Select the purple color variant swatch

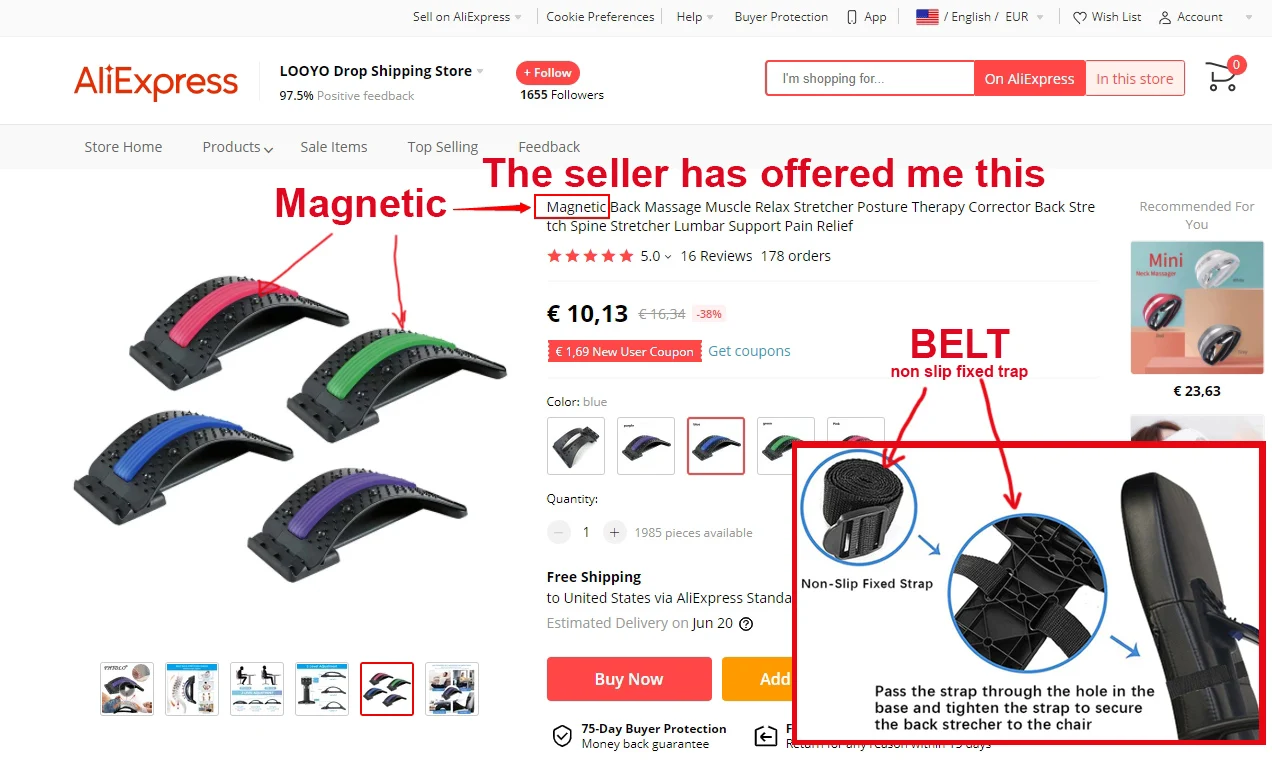(x=646, y=446)
